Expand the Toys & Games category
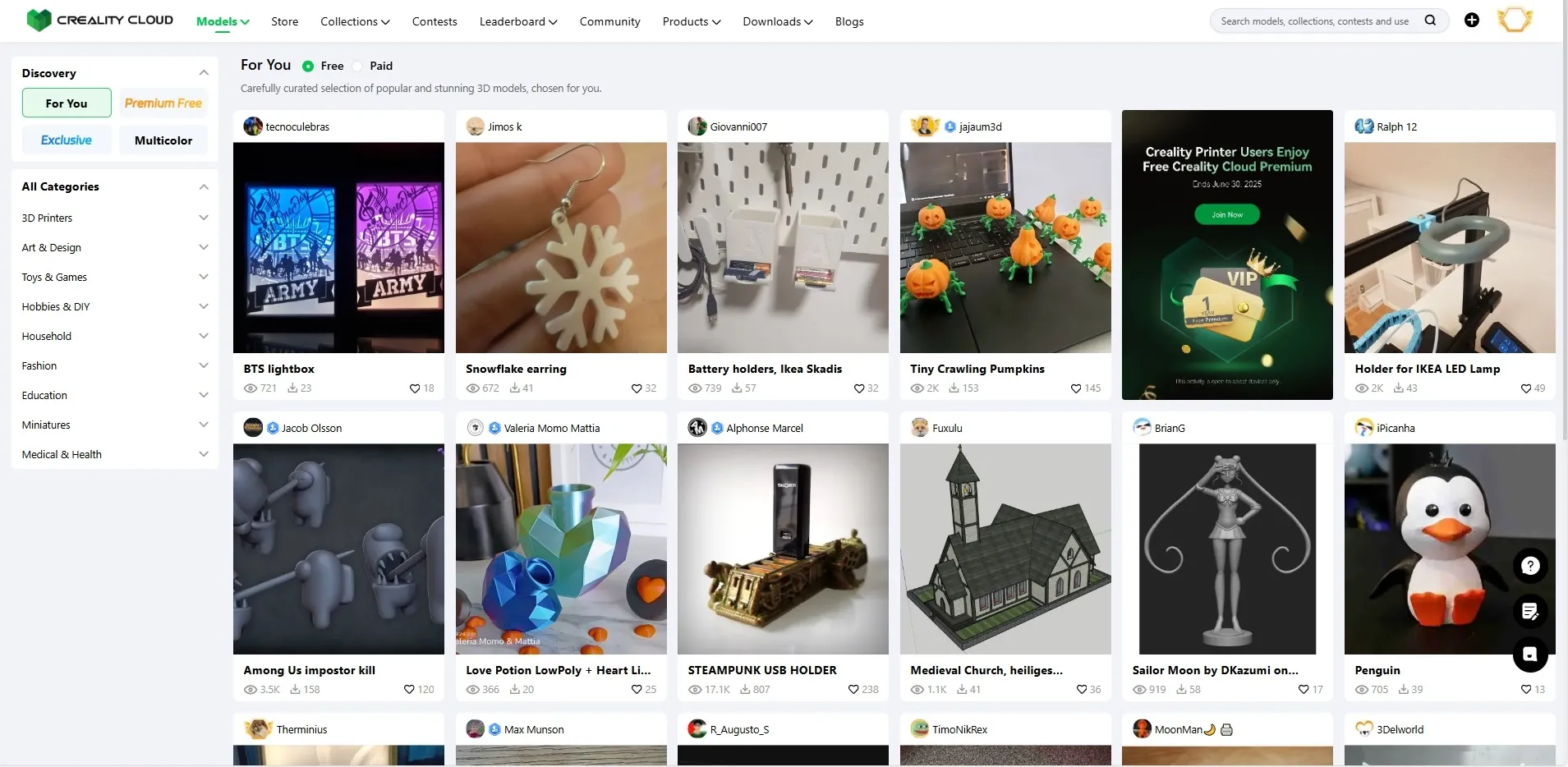Viewport: 1568px width, 767px height. pyautogui.click(x=204, y=277)
